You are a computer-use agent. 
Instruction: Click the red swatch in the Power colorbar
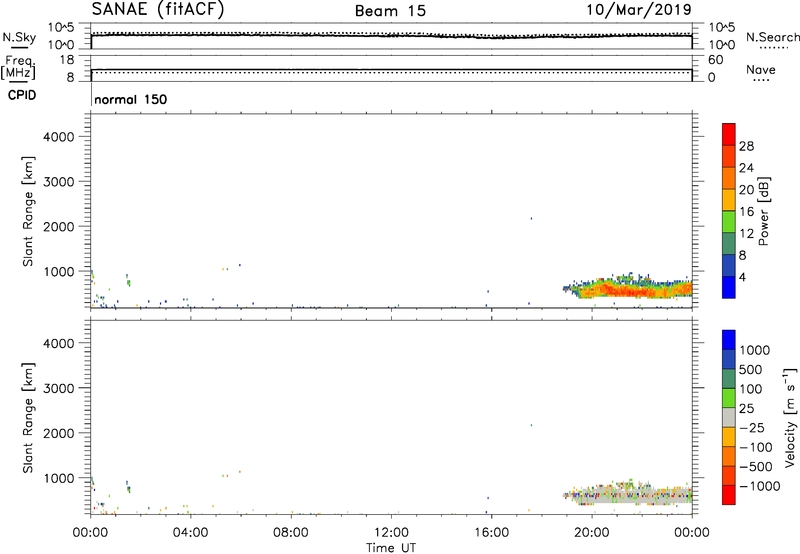tap(729, 134)
